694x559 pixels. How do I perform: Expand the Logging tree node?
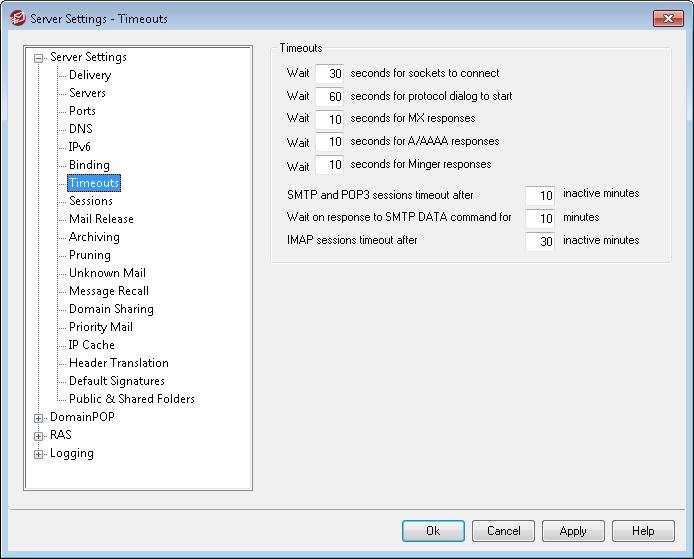(x=39, y=454)
